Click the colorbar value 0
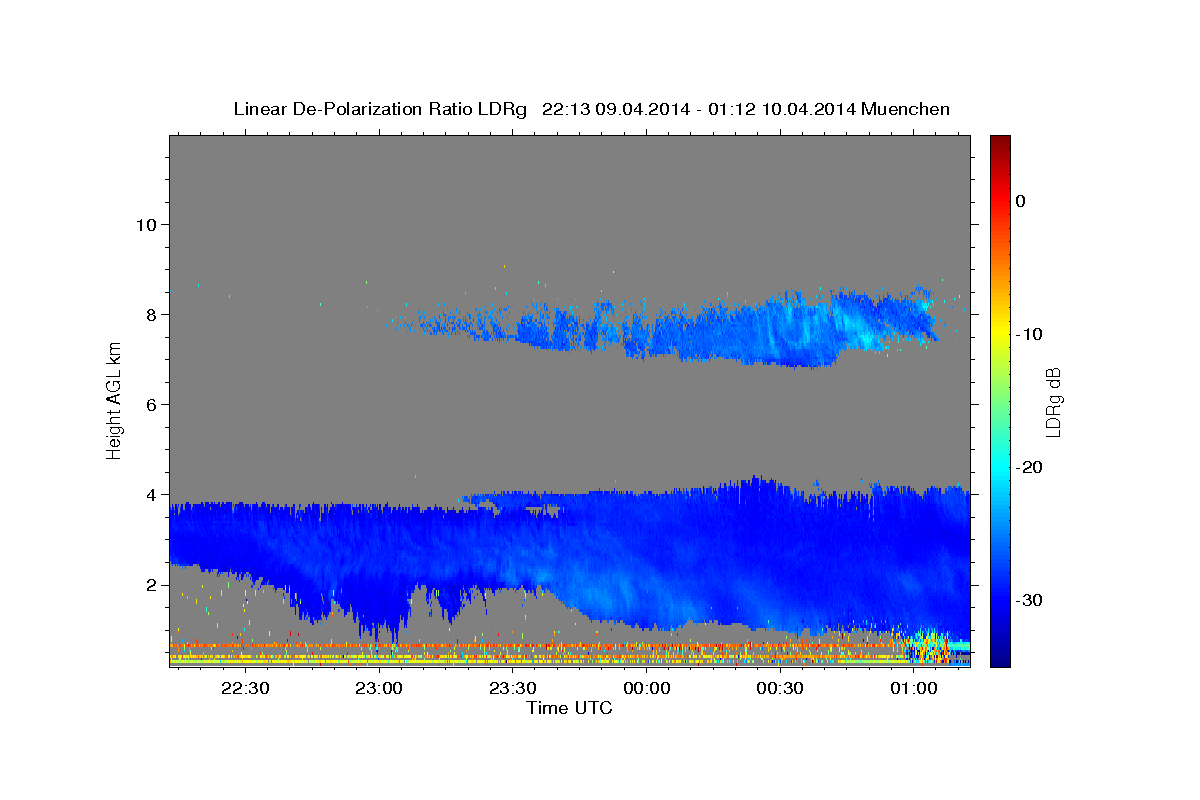Viewport: 1200px width, 800px height. pos(1020,201)
